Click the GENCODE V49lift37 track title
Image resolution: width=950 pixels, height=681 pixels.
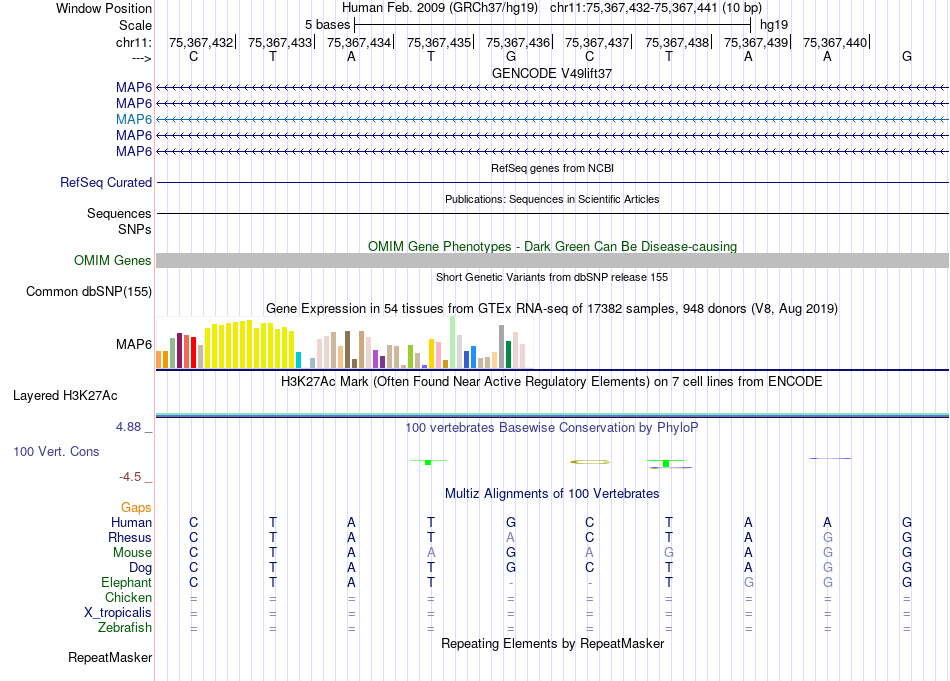tap(552, 73)
